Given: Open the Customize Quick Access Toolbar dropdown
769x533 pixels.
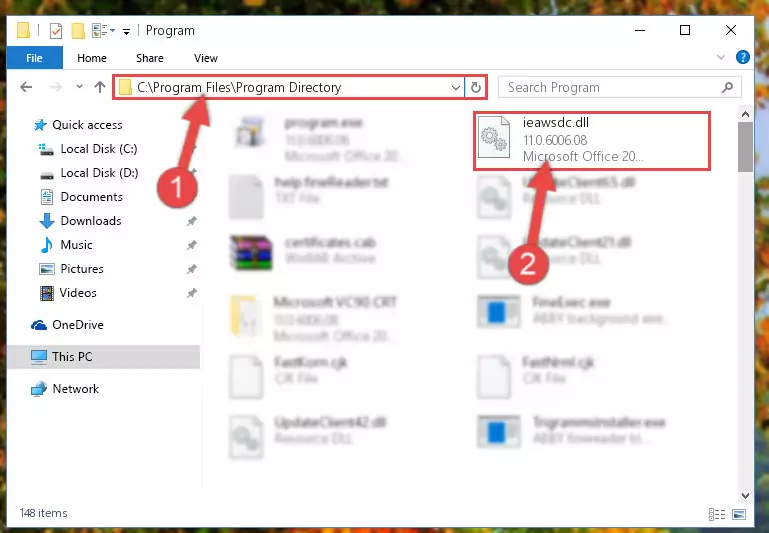Looking at the screenshot, I should [x=127, y=32].
